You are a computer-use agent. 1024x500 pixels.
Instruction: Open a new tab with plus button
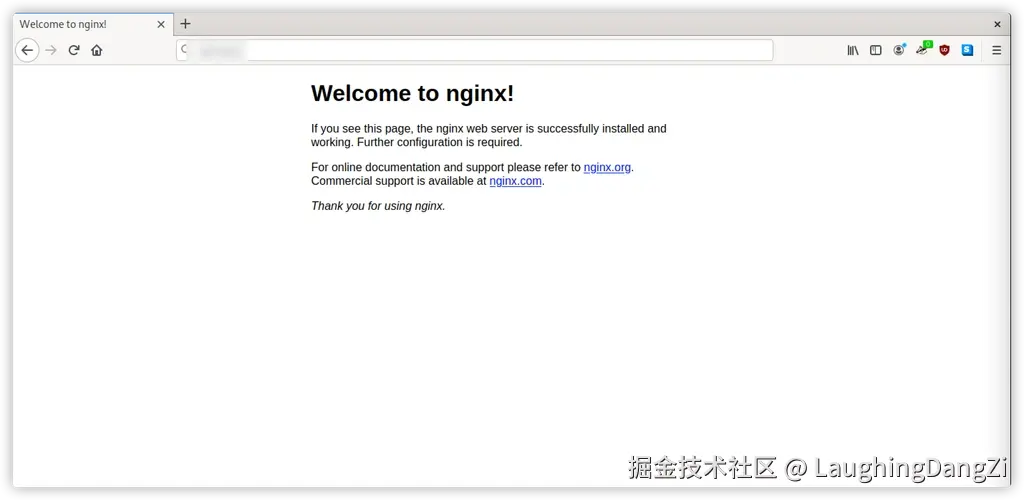(185, 24)
